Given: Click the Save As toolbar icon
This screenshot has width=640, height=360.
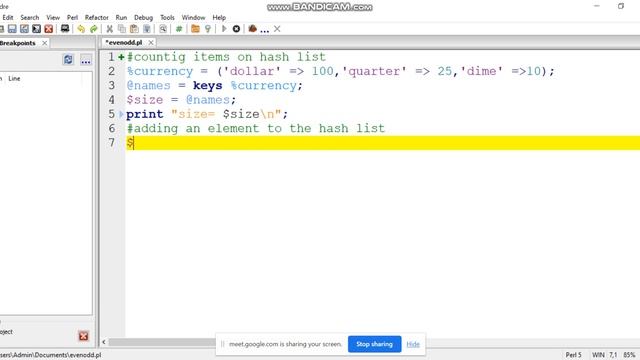Looking at the screenshot, I should tap(24, 29).
